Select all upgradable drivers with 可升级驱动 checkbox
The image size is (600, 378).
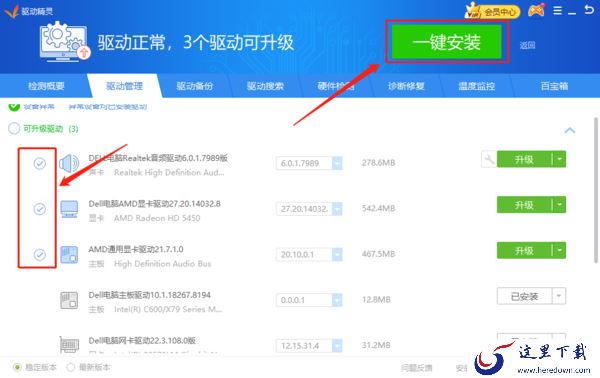point(14,129)
